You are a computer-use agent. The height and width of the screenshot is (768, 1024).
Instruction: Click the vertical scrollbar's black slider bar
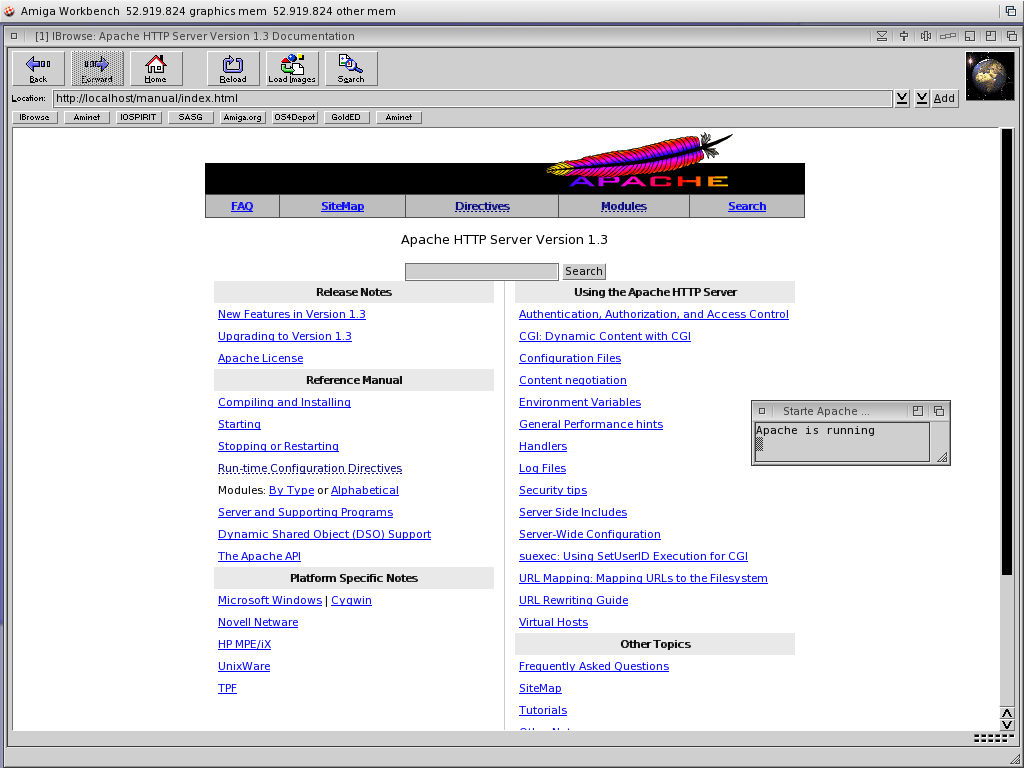tap(1006, 350)
